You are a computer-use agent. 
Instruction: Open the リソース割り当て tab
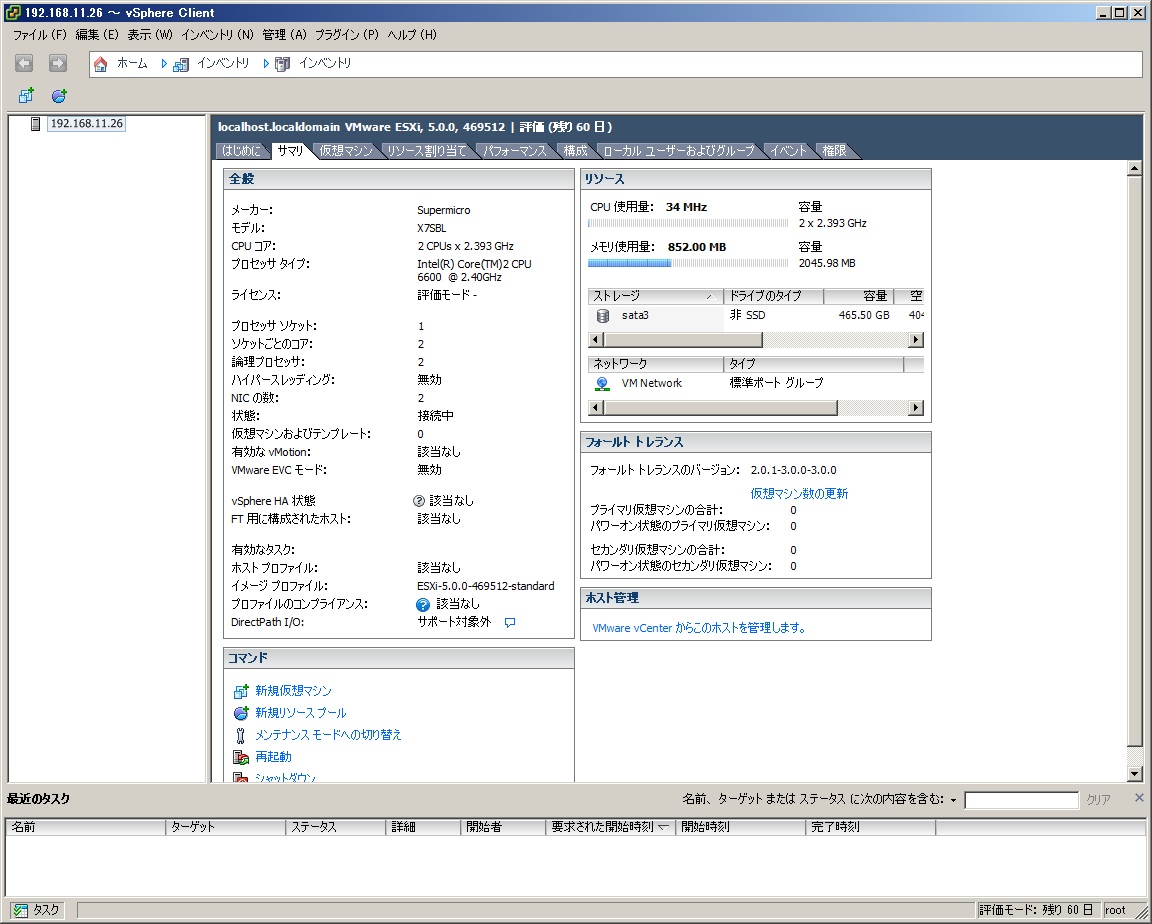[x=427, y=151]
